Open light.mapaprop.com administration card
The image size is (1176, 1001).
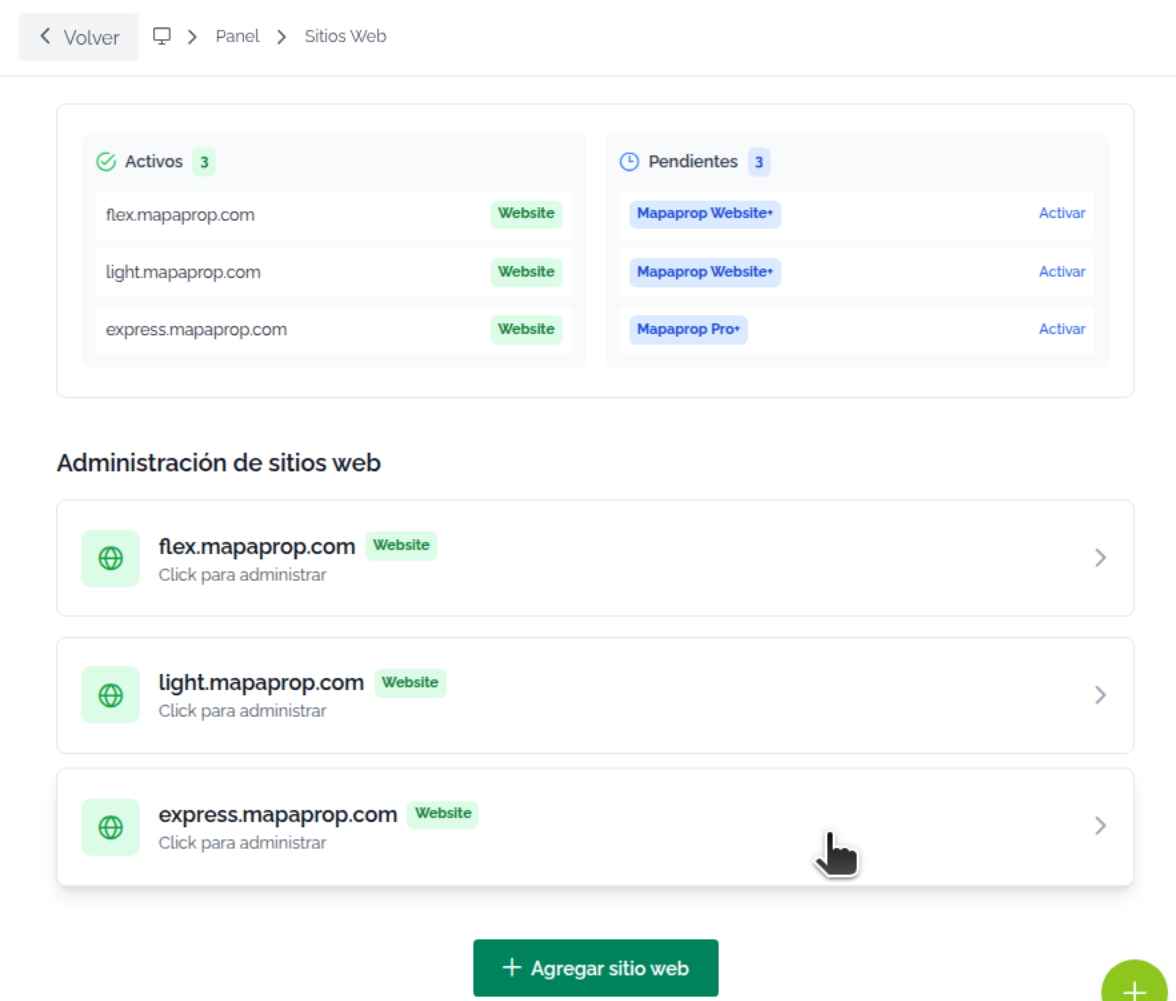pos(596,695)
